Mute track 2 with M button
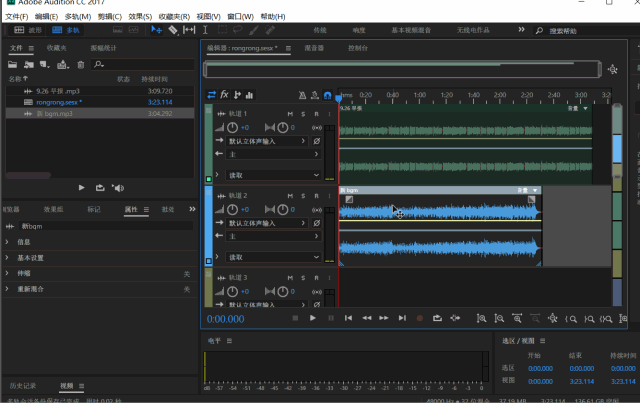The height and width of the screenshot is (403, 640). click(290, 196)
